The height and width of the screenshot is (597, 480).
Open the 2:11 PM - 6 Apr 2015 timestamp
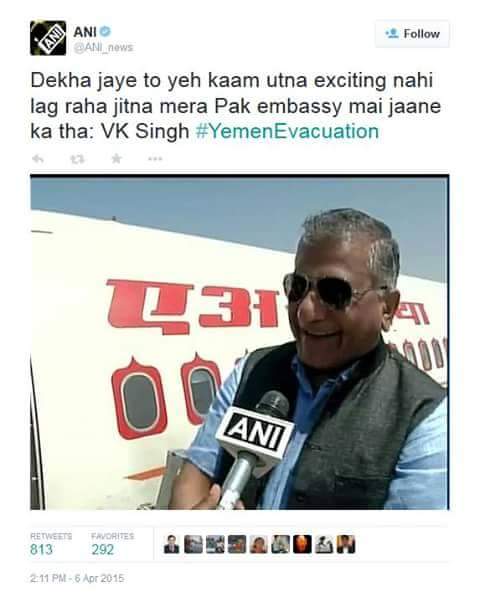coord(77,578)
